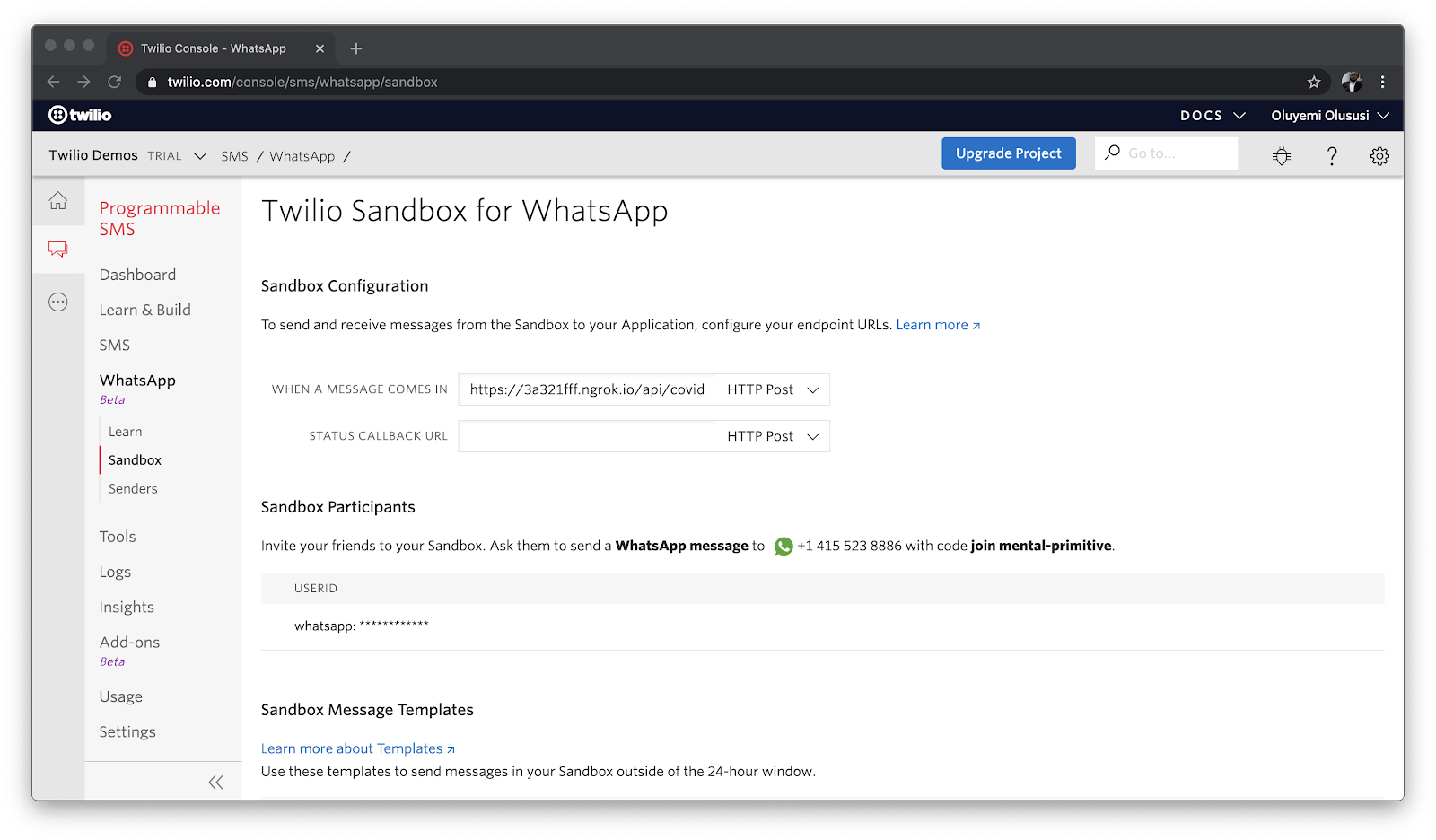
Task: Open HTTP Post dropdown for incoming message
Action: pyautogui.click(x=772, y=389)
